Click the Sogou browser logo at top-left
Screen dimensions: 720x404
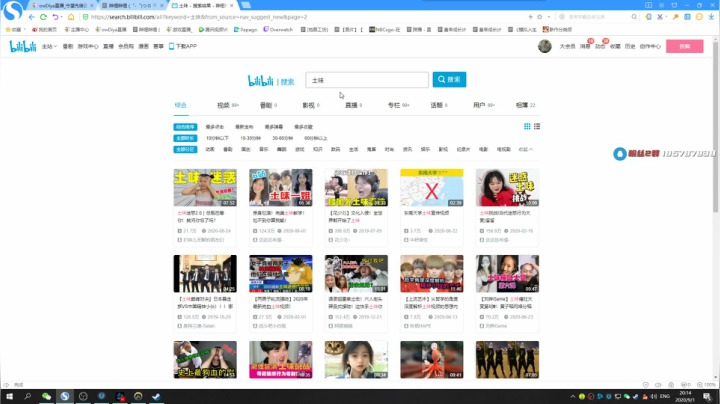point(12,10)
